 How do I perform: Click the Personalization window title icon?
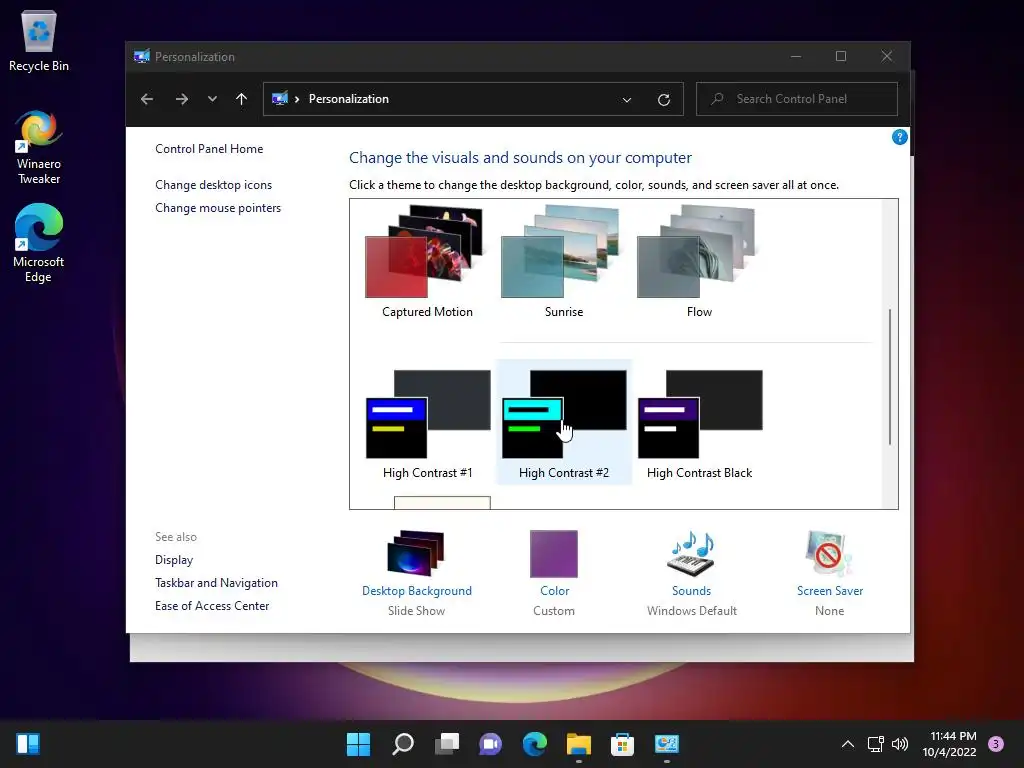[x=142, y=57]
